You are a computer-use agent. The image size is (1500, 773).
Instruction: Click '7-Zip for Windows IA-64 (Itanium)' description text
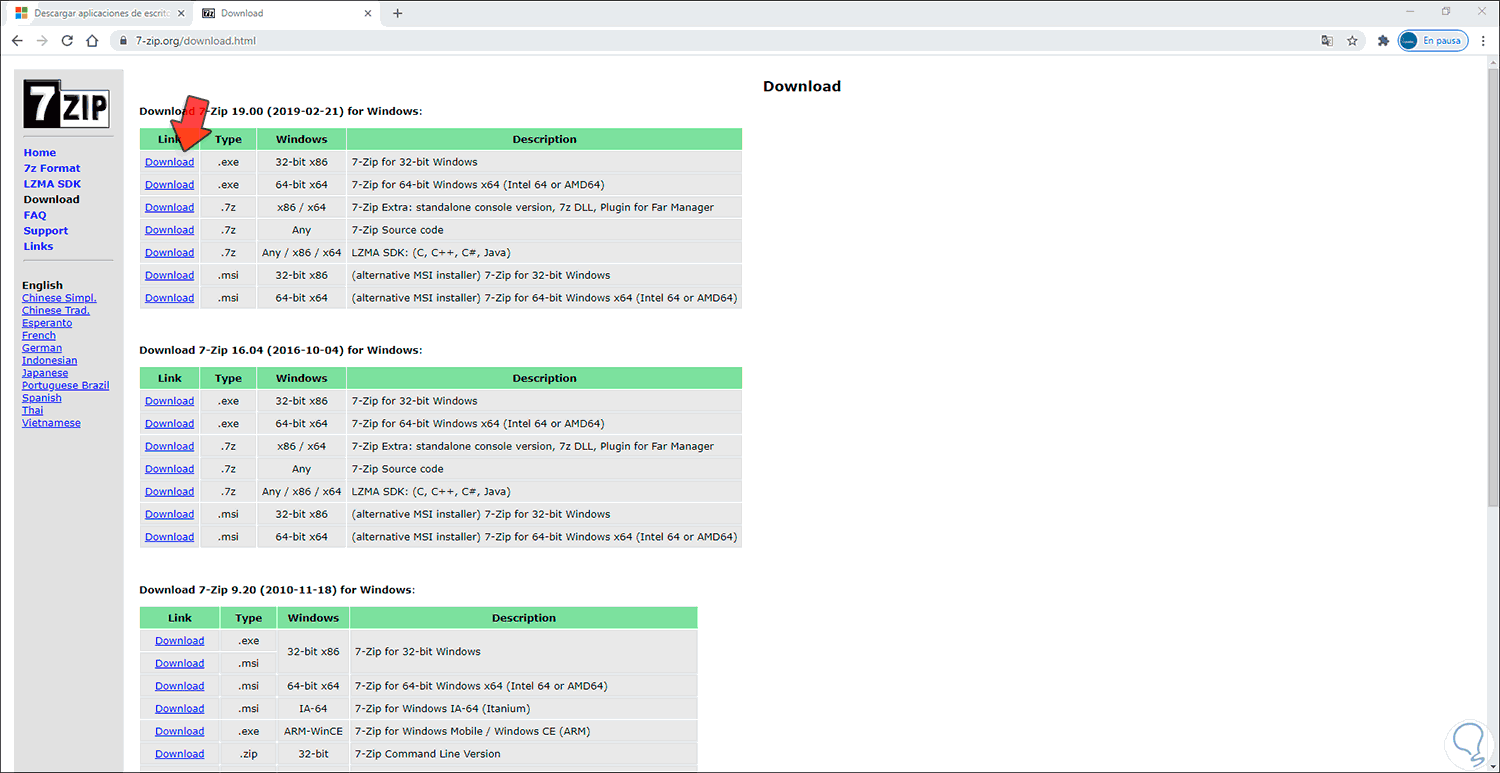(444, 709)
